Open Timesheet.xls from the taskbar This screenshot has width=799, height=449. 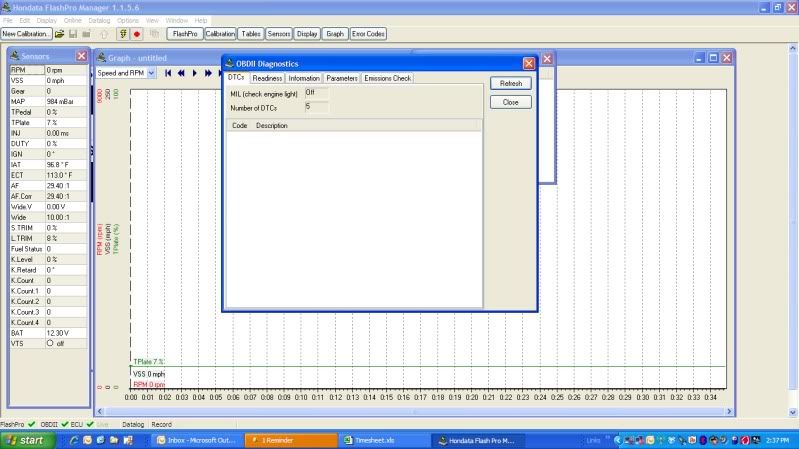click(x=376, y=440)
